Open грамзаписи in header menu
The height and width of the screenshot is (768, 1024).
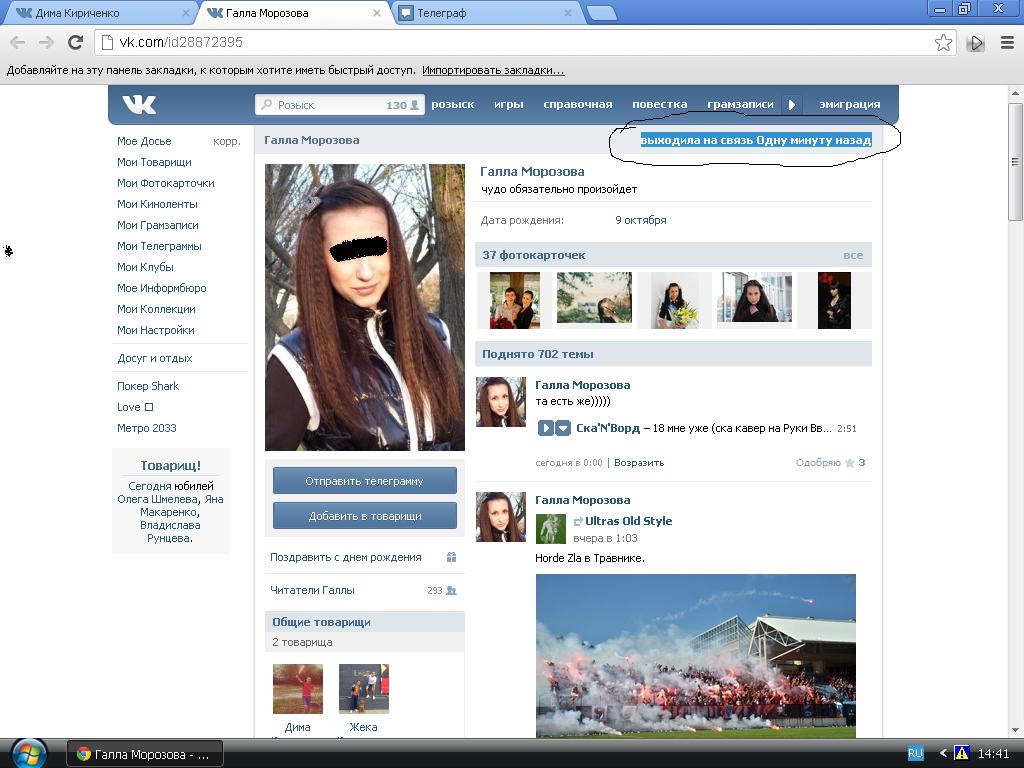click(740, 104)
